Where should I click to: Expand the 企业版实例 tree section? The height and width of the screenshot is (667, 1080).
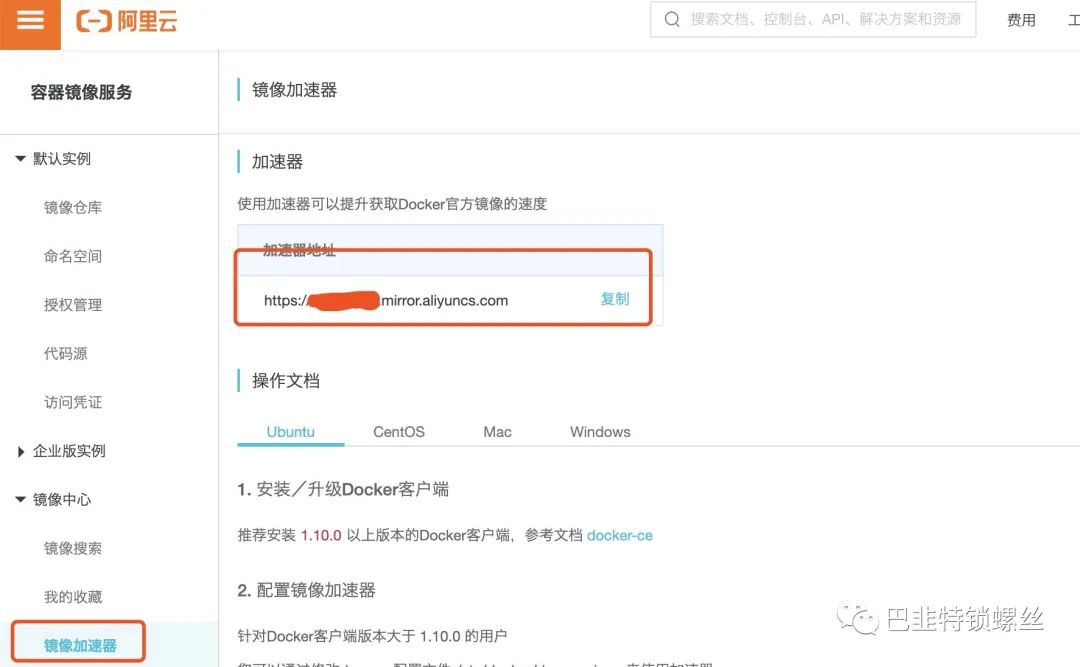click(21, 451)
